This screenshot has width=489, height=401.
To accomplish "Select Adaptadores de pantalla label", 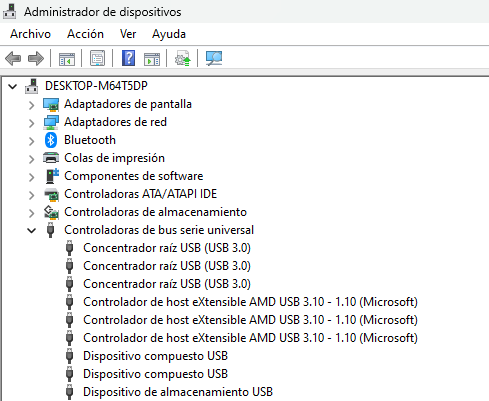I will (x=128, y=104).
